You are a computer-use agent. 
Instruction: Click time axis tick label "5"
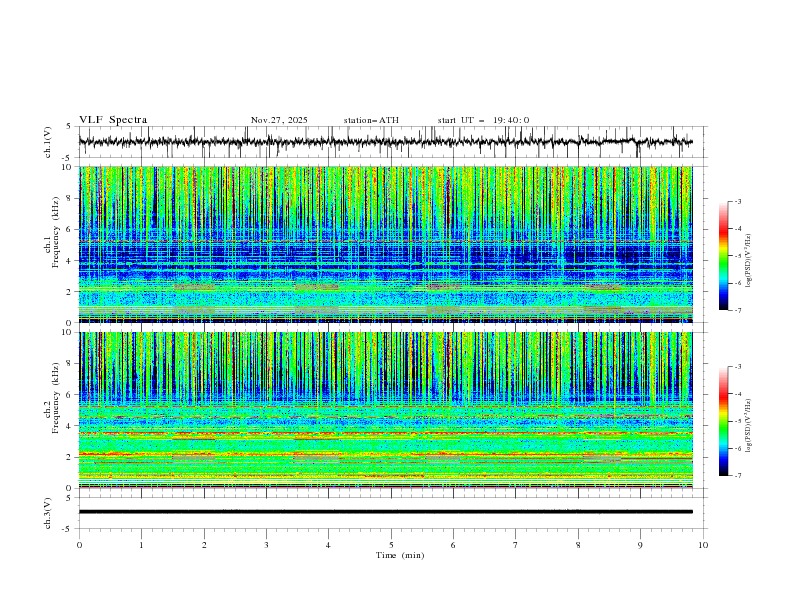pos(391,545)
